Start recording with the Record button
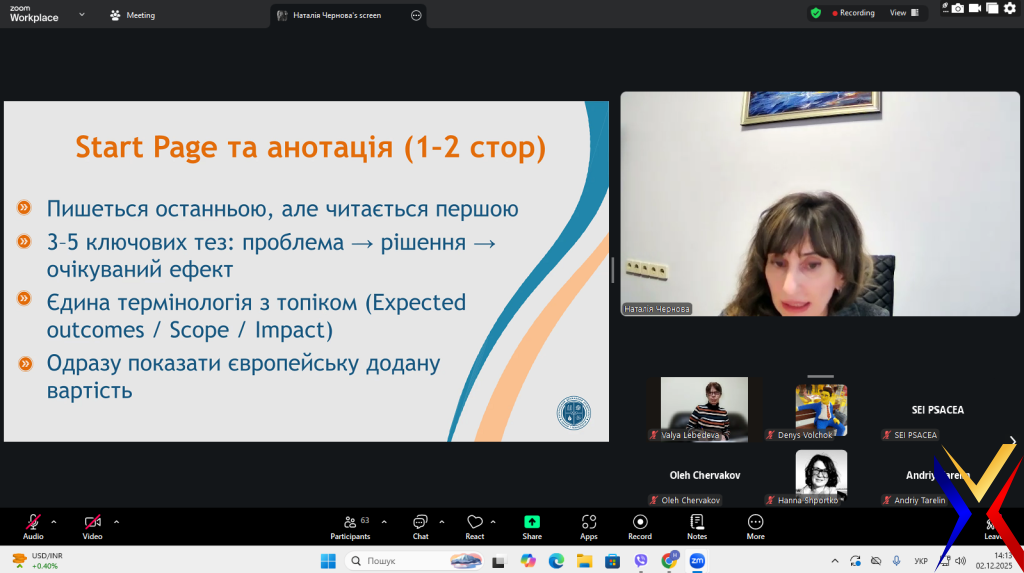Image resolution: width=1024 pixels, height=573 pixels. (x=640, y=526)
